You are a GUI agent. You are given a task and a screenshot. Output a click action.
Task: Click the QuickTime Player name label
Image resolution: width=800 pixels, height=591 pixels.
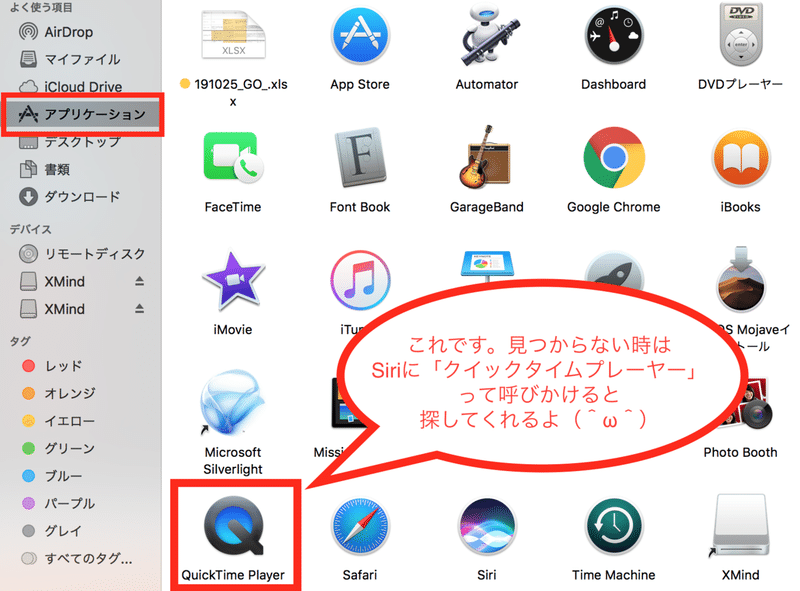coord(233,575)
